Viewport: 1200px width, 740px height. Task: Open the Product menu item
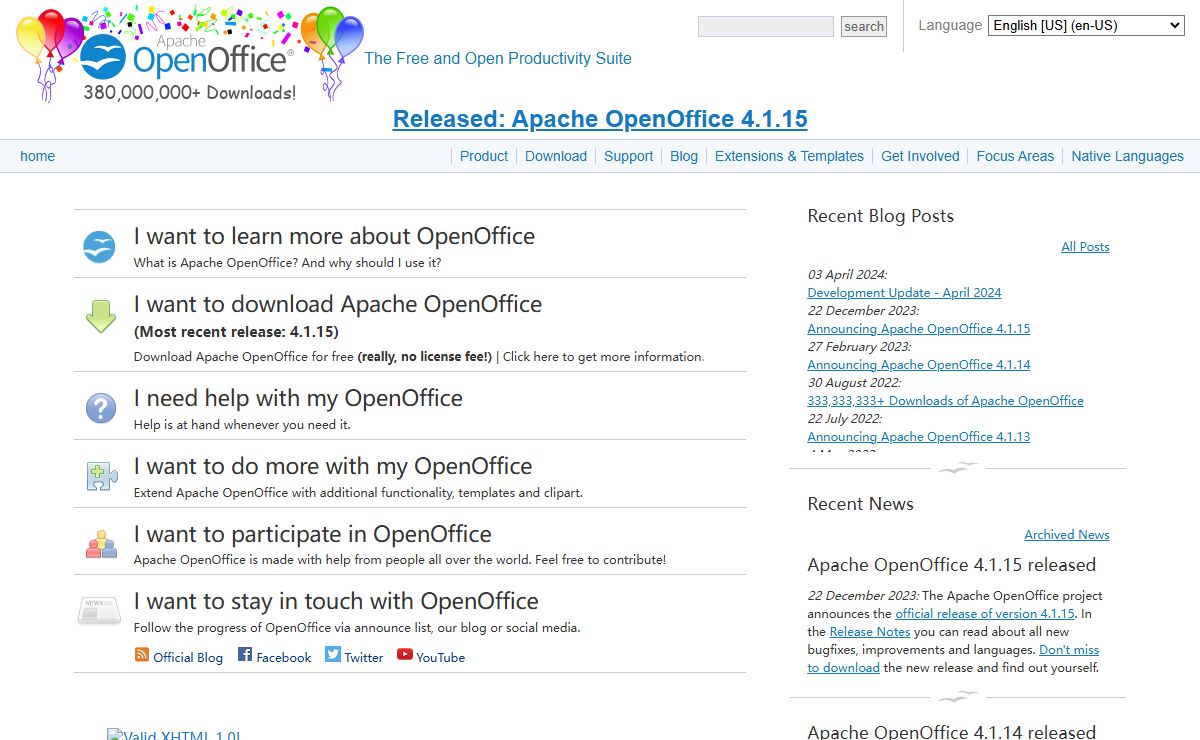point(484,156)
